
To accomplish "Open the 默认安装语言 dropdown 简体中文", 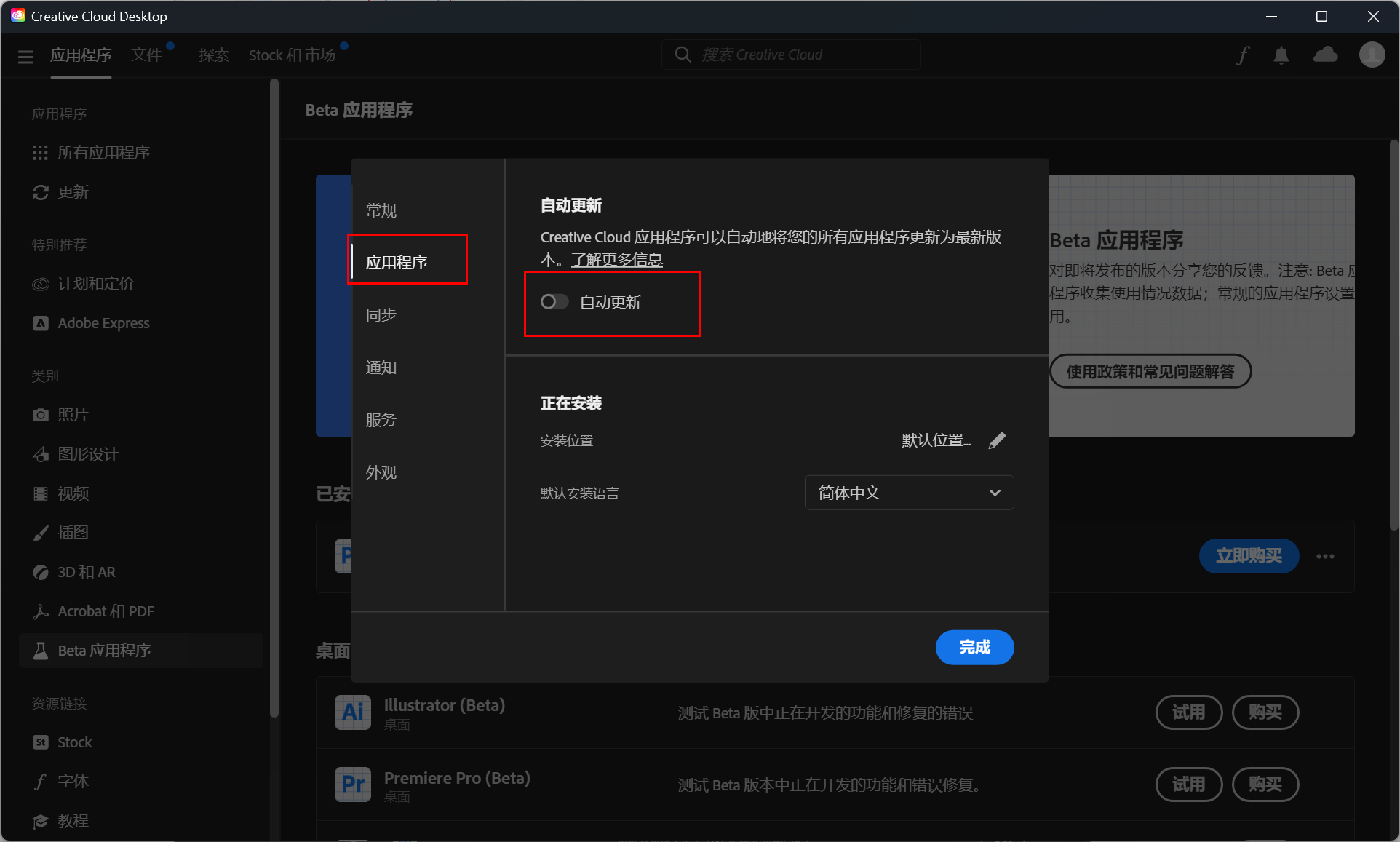I will click(910, 493).
